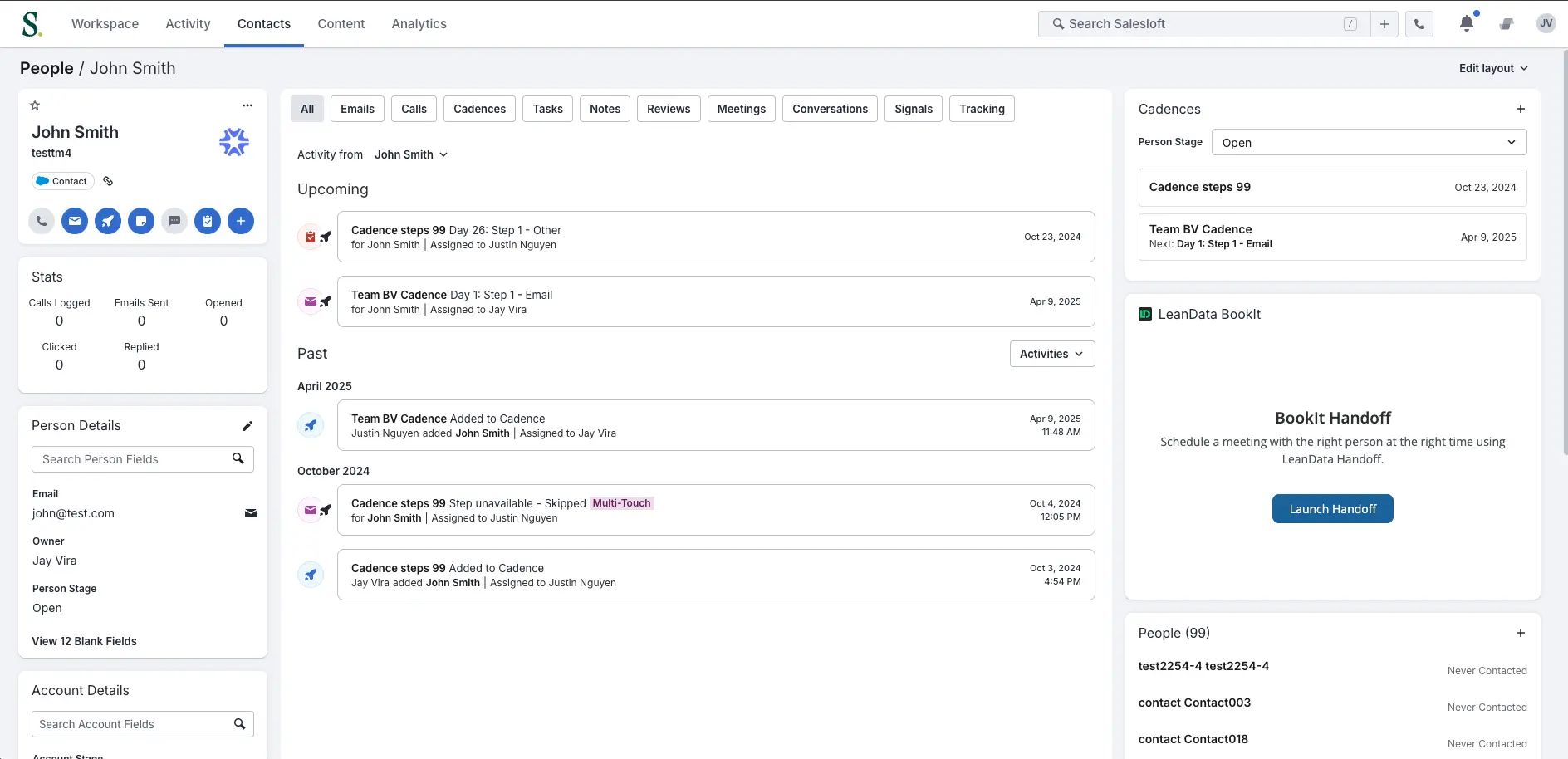Click the blue email icon under John Smith
This screenshot has height=759, width=1568.
75,221
